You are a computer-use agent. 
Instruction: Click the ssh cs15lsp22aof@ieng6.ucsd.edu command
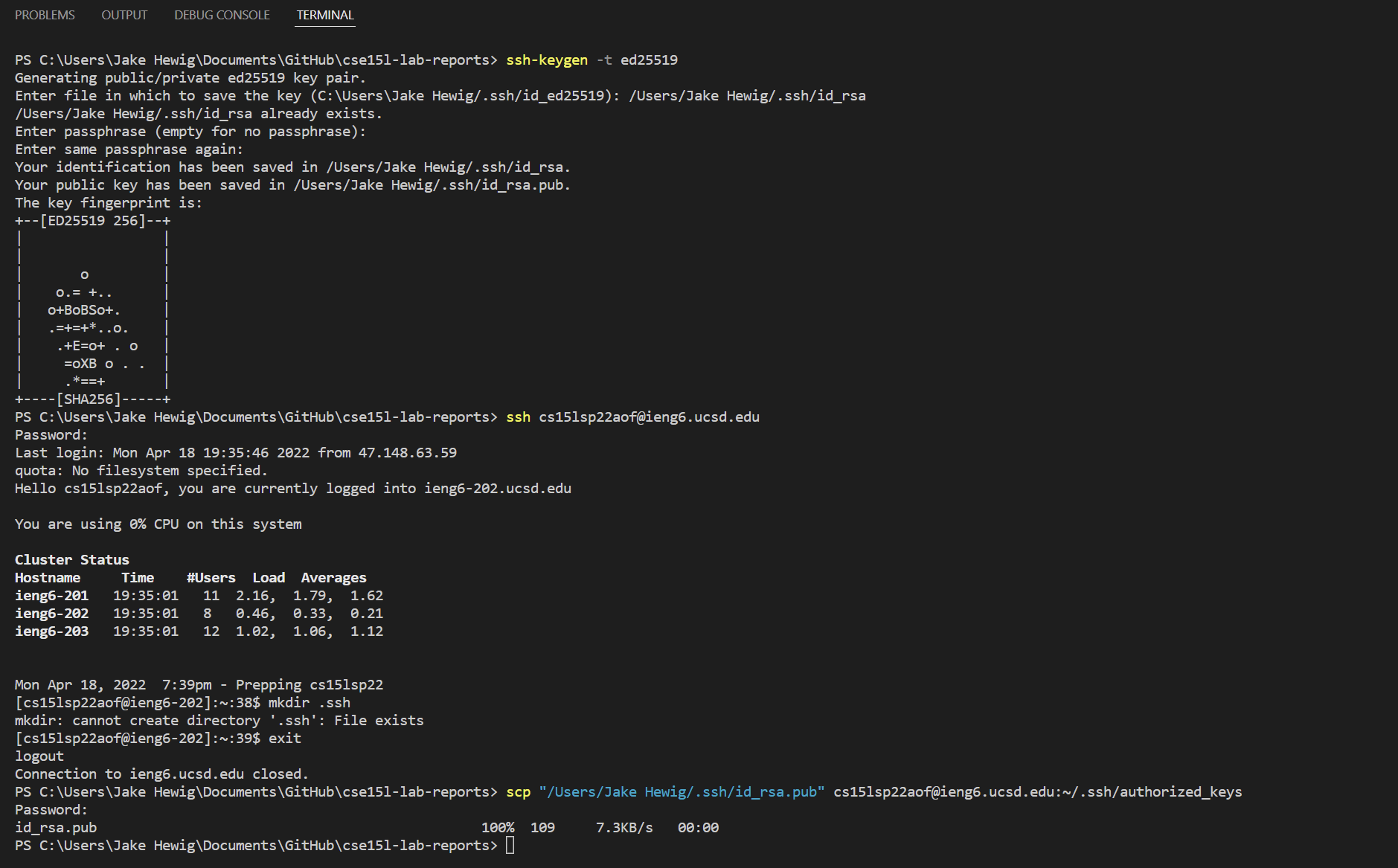[632, 417]
